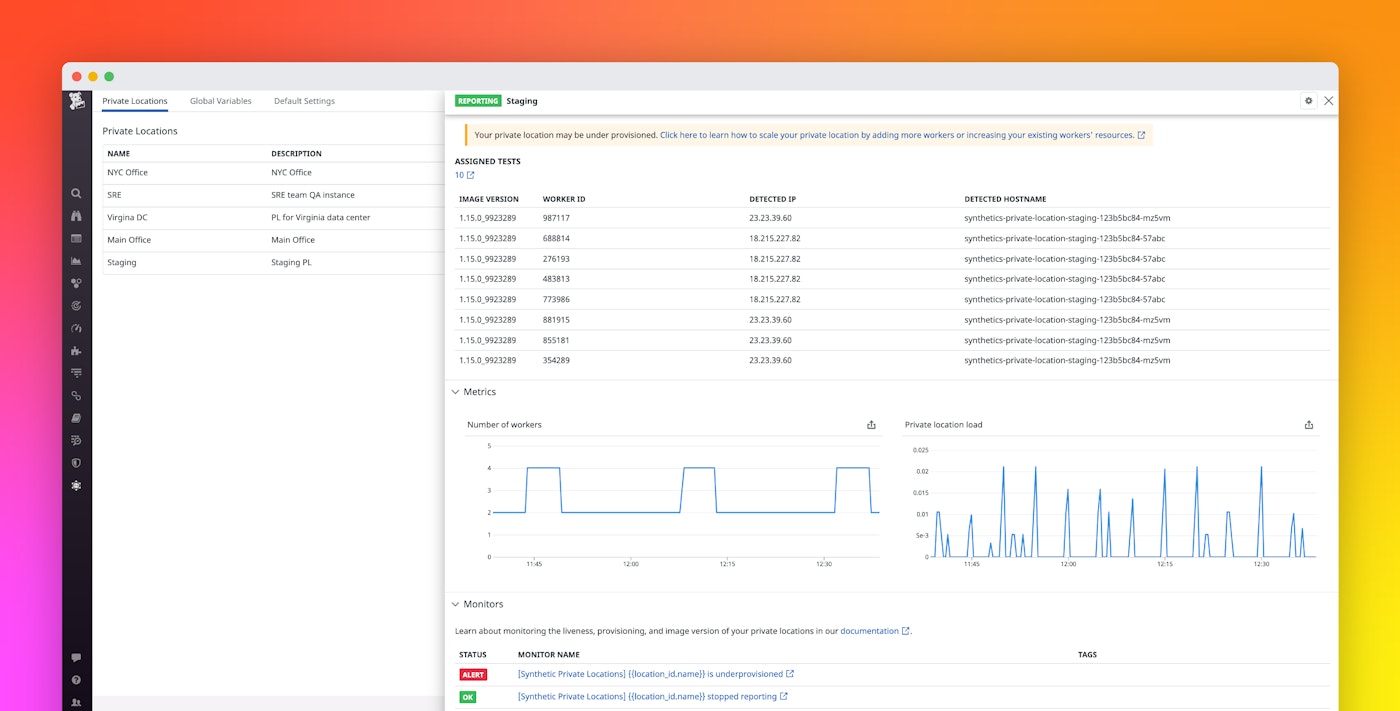Select the NYC Office private location row
The image size is (1400, 711).
pos(127,172)
